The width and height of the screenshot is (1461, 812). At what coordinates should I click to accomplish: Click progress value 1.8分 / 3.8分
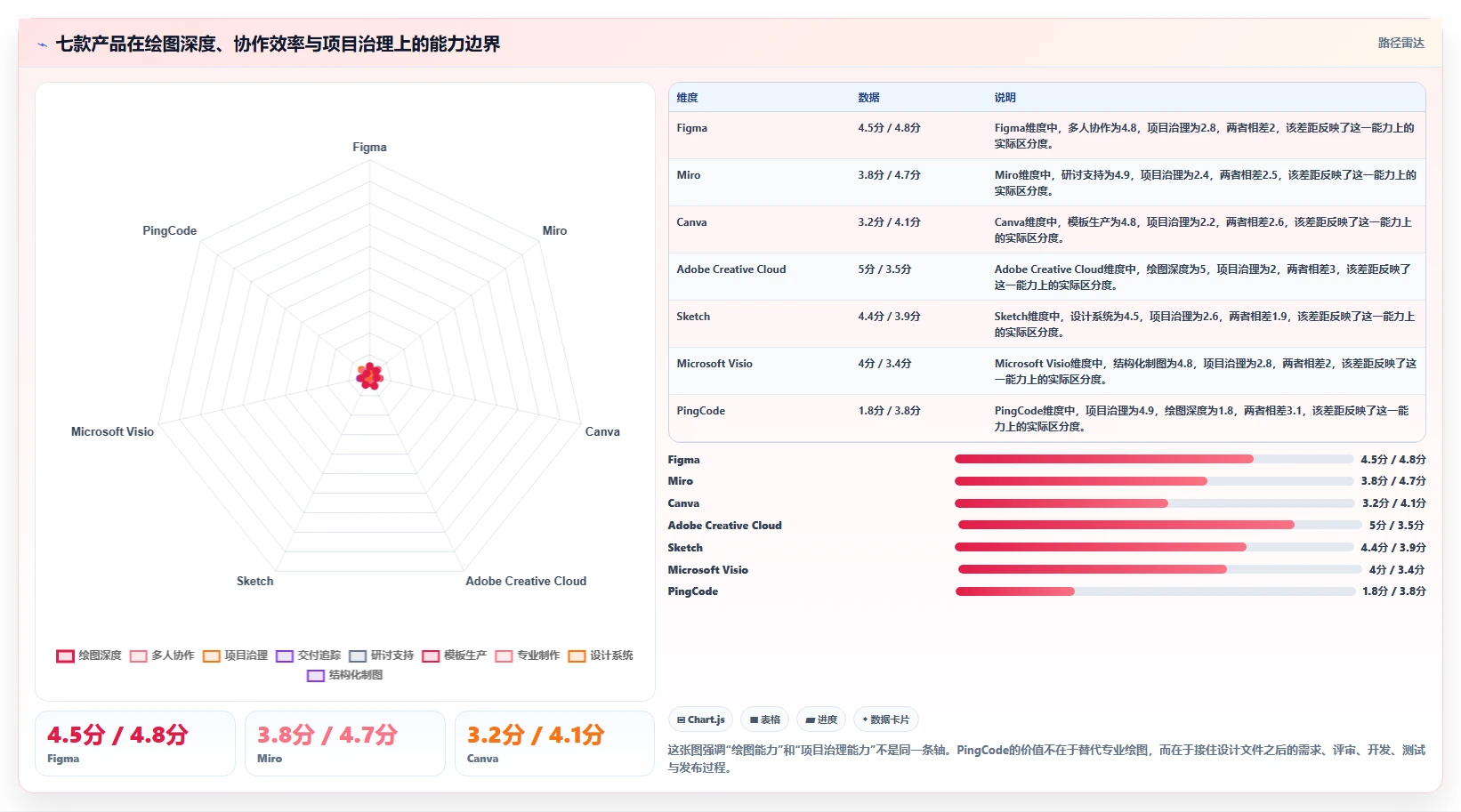1393,591
